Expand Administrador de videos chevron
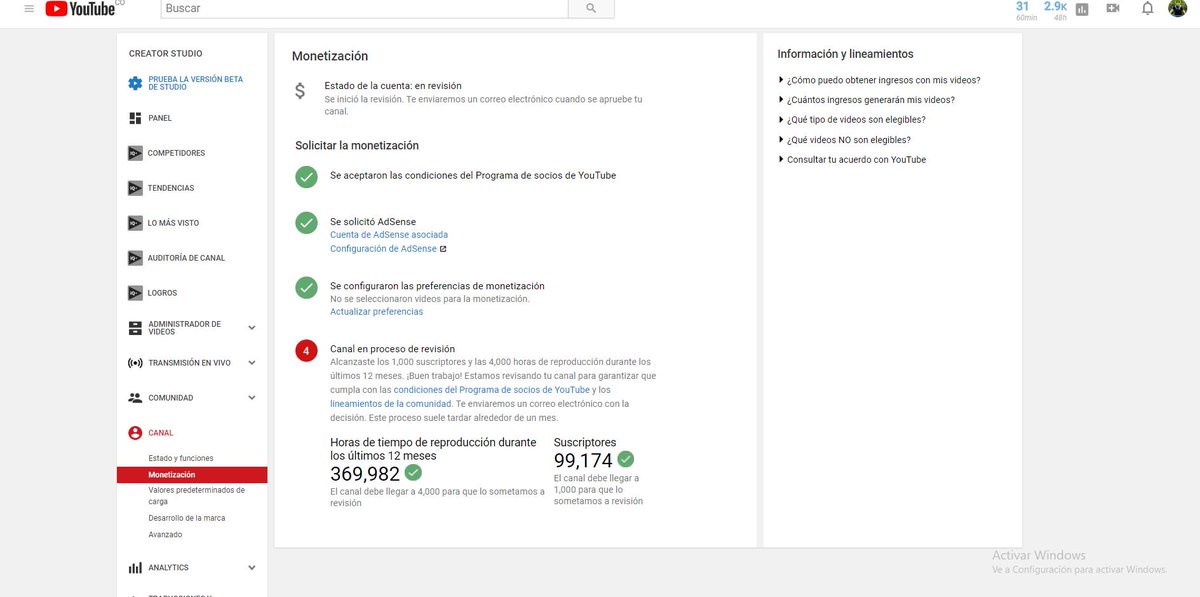This screenshot has width=1200, height=597. coord(252,328)
